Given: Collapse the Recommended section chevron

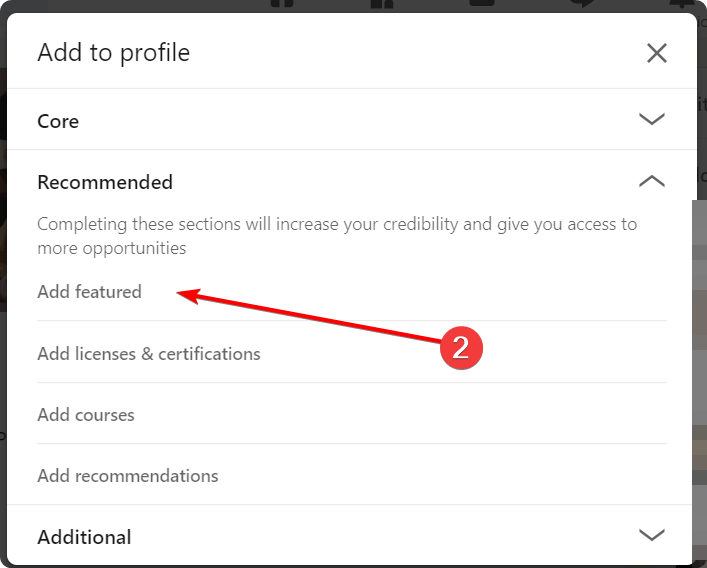Looking at the screenshot, I should (651, 181).
